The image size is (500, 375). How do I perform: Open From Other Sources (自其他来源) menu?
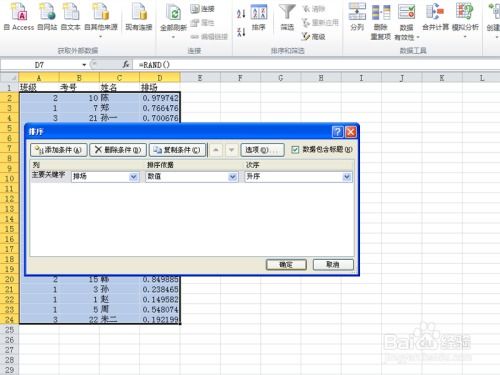point(101,20)
